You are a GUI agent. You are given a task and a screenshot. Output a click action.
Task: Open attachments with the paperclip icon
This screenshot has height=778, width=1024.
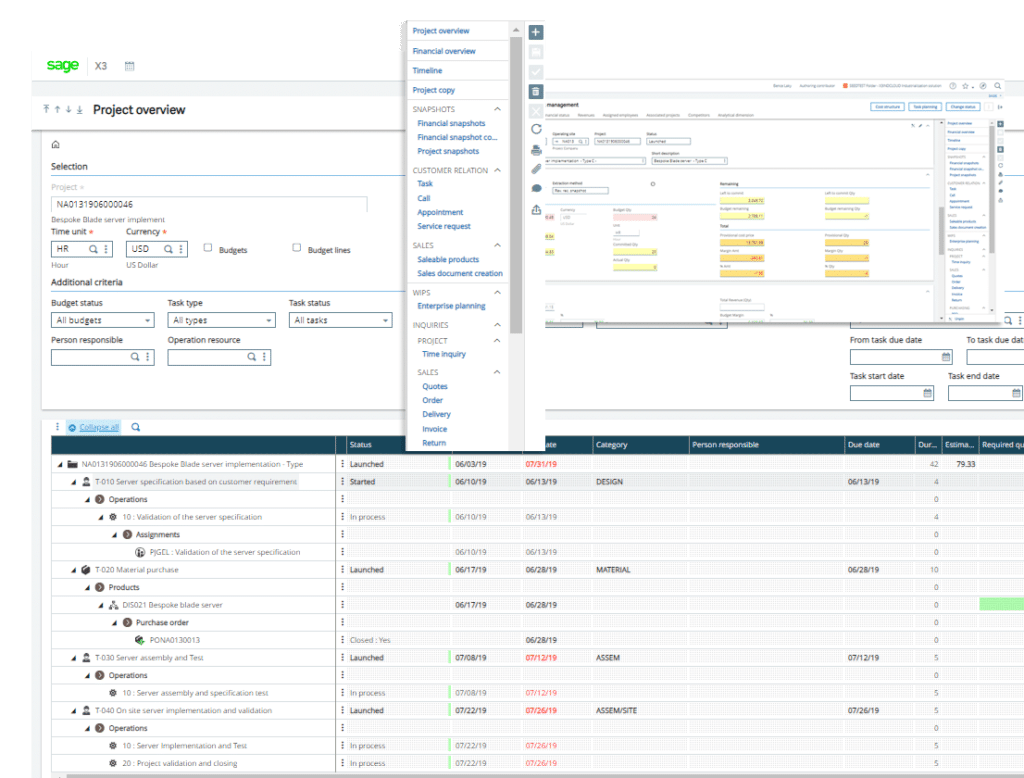(x=536, y=169)
